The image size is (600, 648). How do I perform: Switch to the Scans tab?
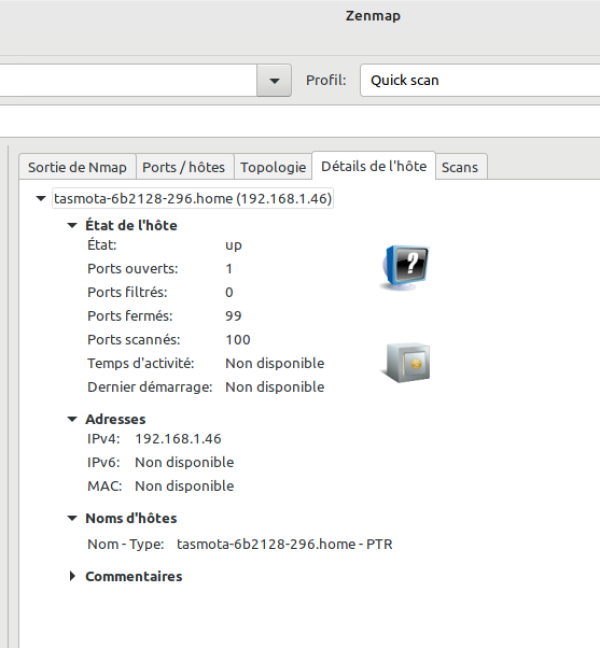[460, 167]
